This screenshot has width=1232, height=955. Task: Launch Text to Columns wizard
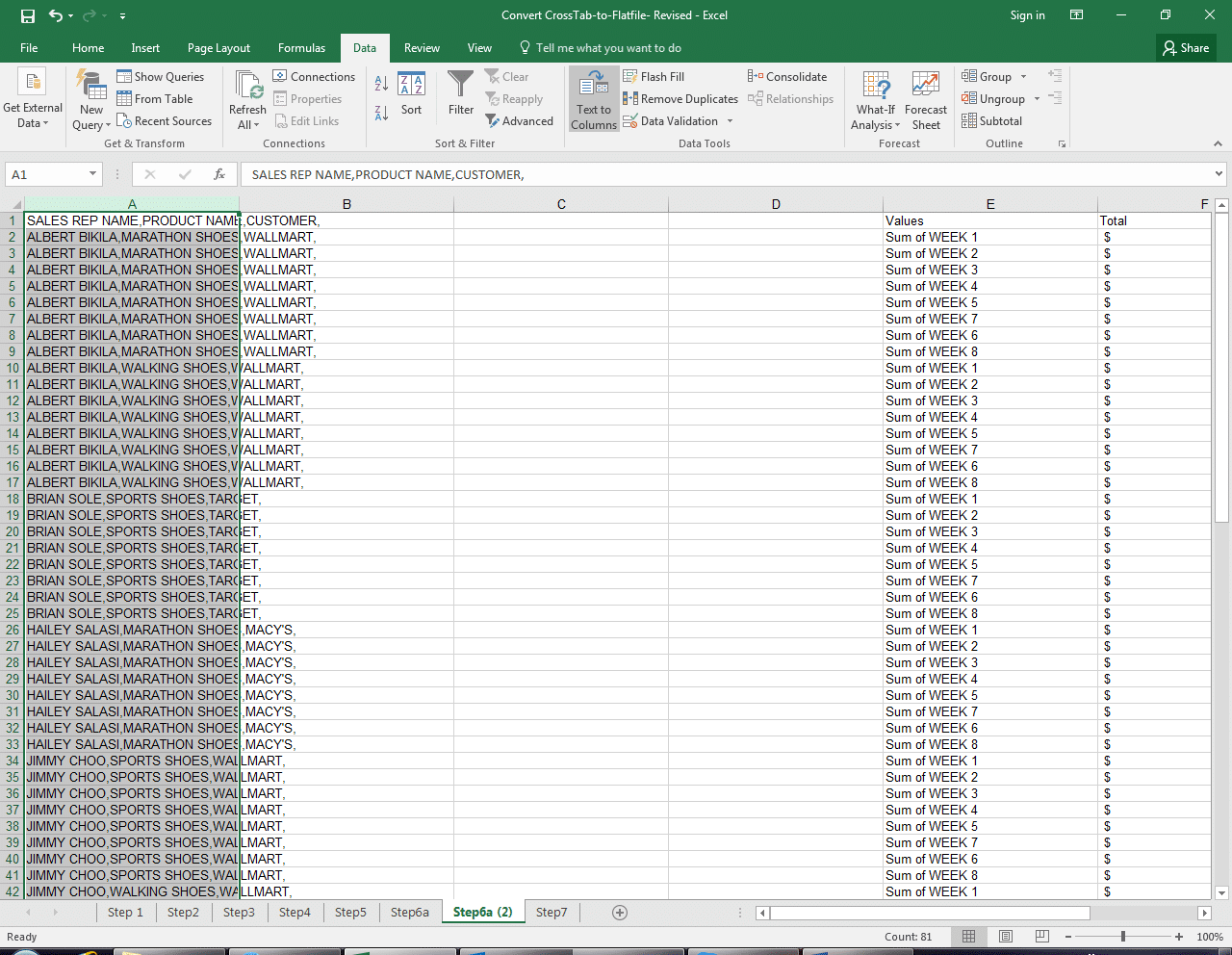coord(594,99)
